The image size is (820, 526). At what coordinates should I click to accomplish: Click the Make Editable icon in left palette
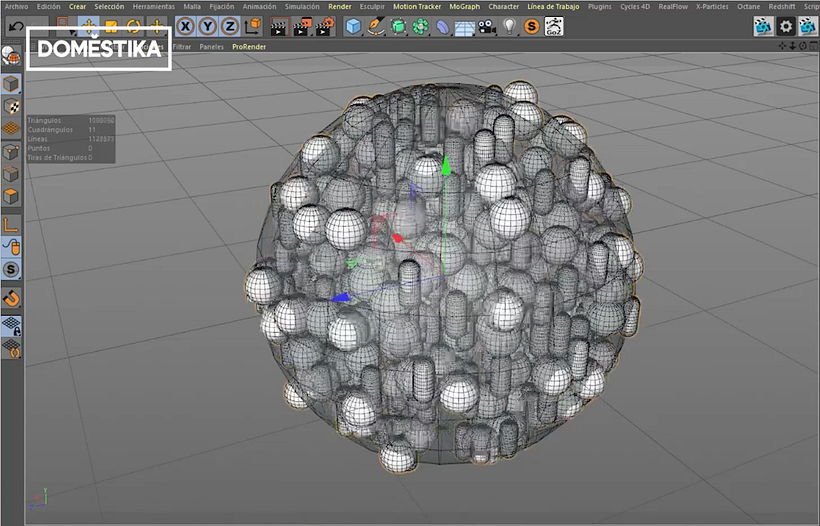[x=12, y=56]
